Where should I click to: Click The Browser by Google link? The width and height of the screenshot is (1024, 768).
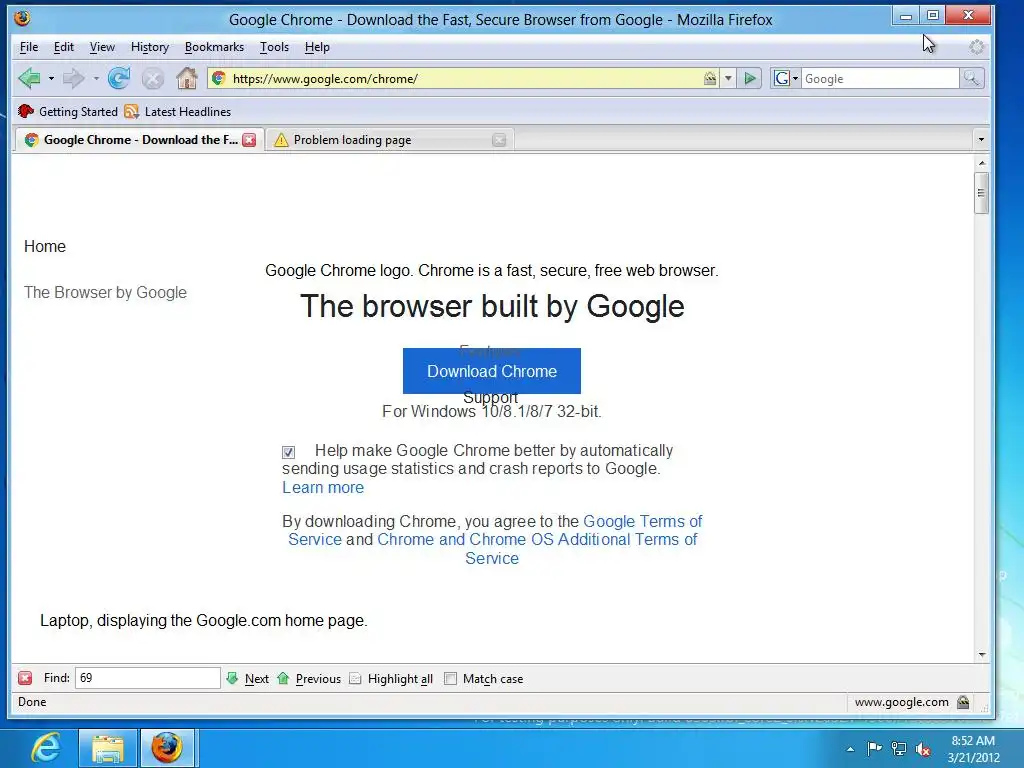point(105,292)
